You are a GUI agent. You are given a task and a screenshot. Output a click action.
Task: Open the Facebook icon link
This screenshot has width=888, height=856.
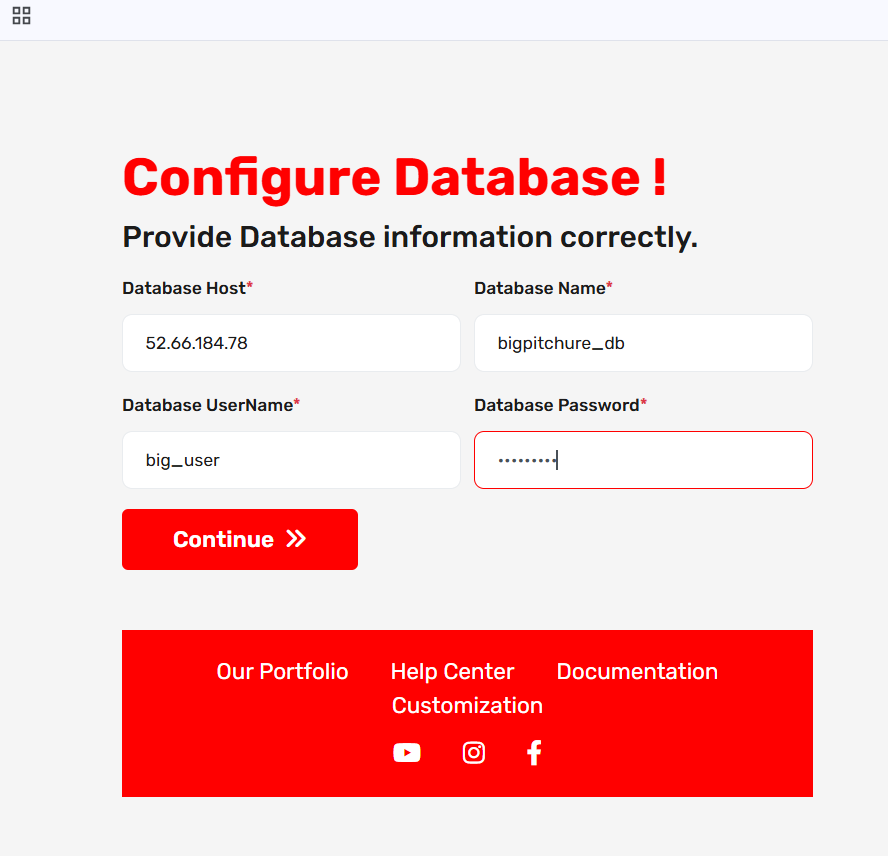[534, 753]
